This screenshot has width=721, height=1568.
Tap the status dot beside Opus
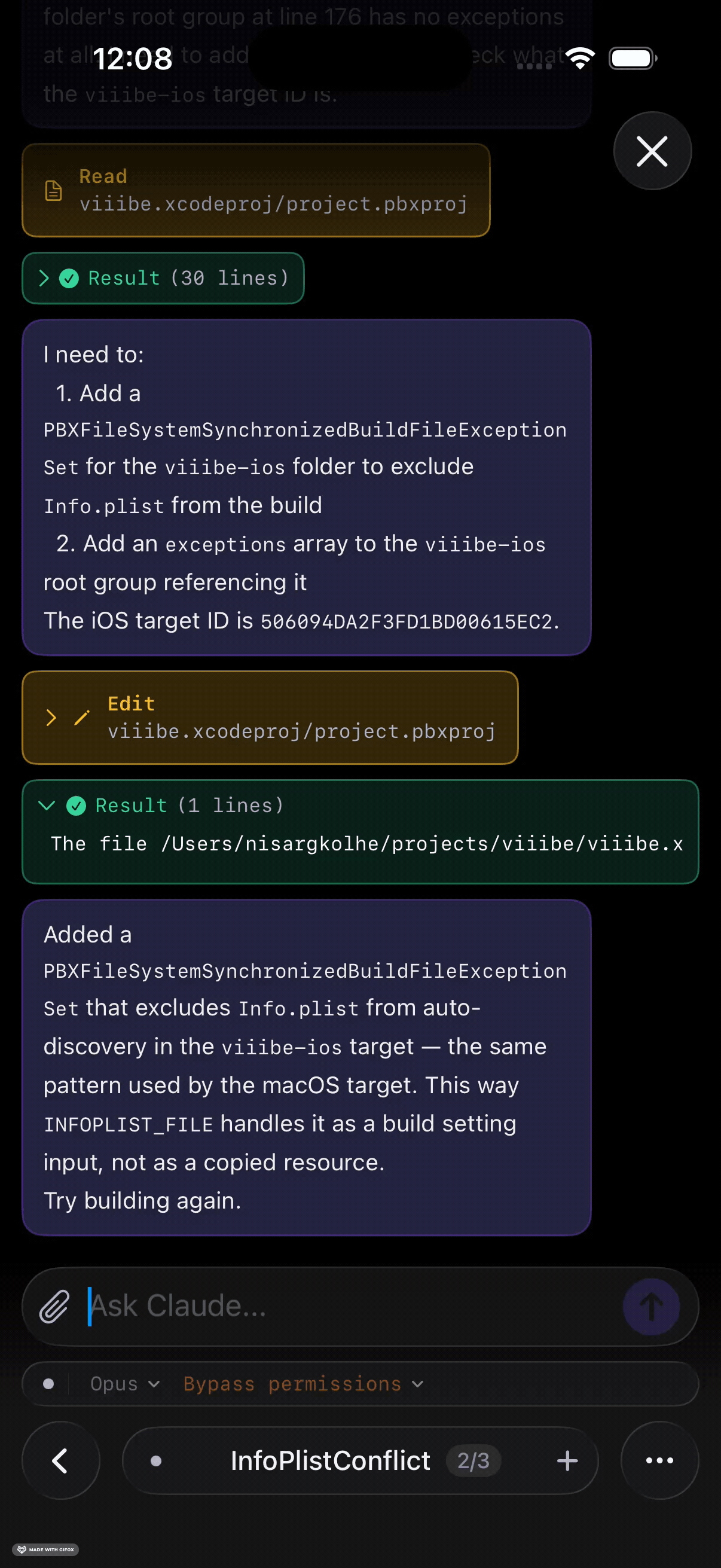pyautogui.click(x=48, y=1384)
